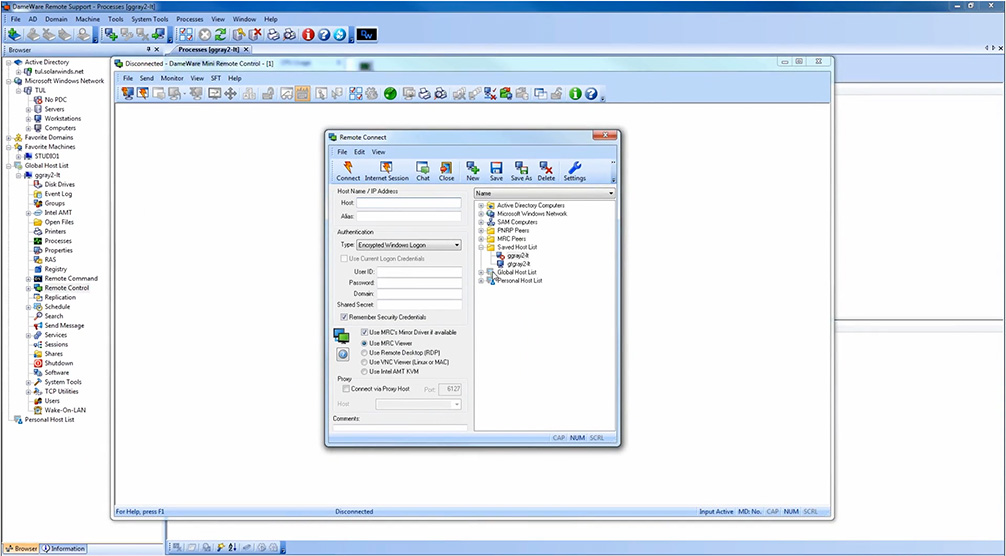Select gtgray2-lt saved host entry
Viewport: 1006px width, 556px height.
coord(518,264)
